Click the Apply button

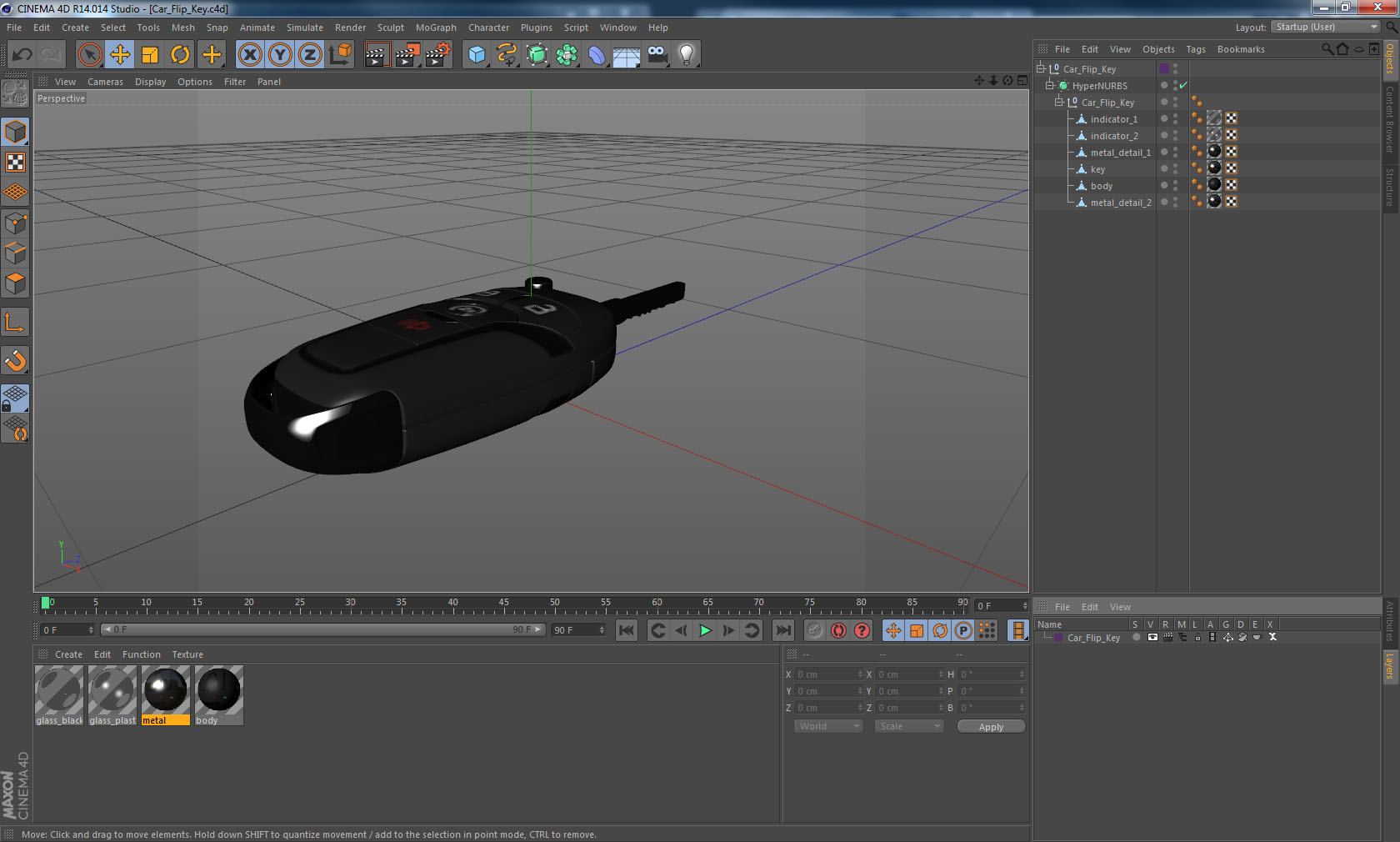991,727
